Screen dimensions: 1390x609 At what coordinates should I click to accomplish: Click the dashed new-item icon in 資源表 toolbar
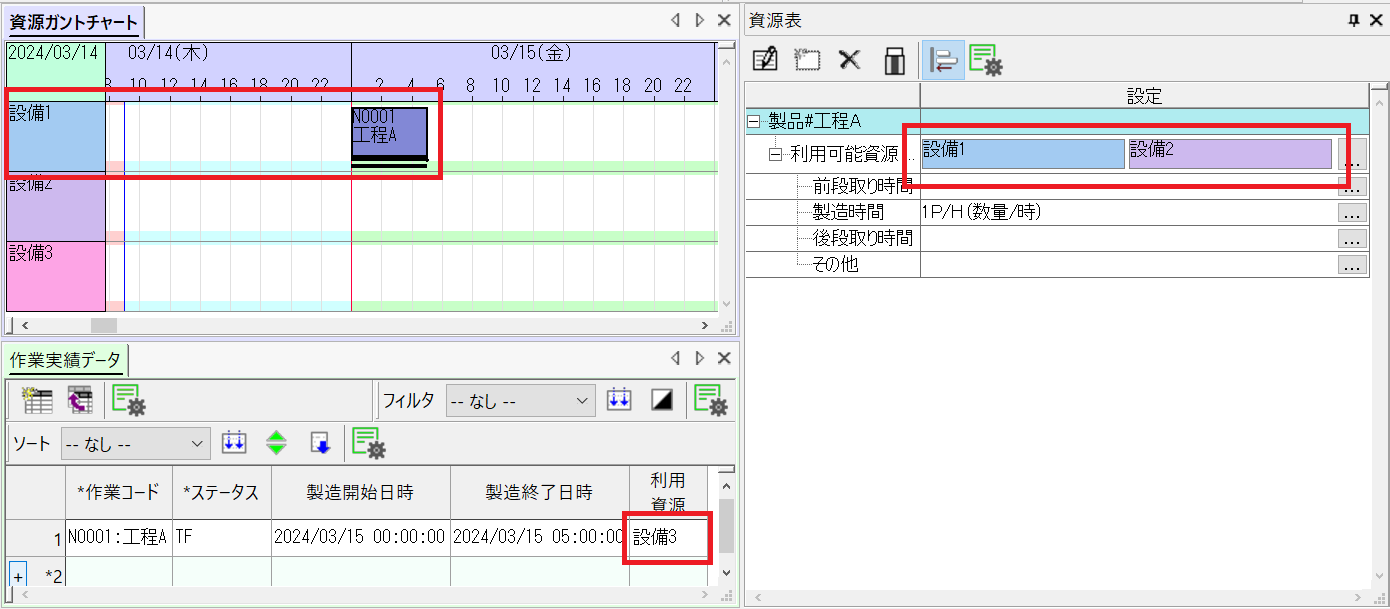click(x=807, y=60)
